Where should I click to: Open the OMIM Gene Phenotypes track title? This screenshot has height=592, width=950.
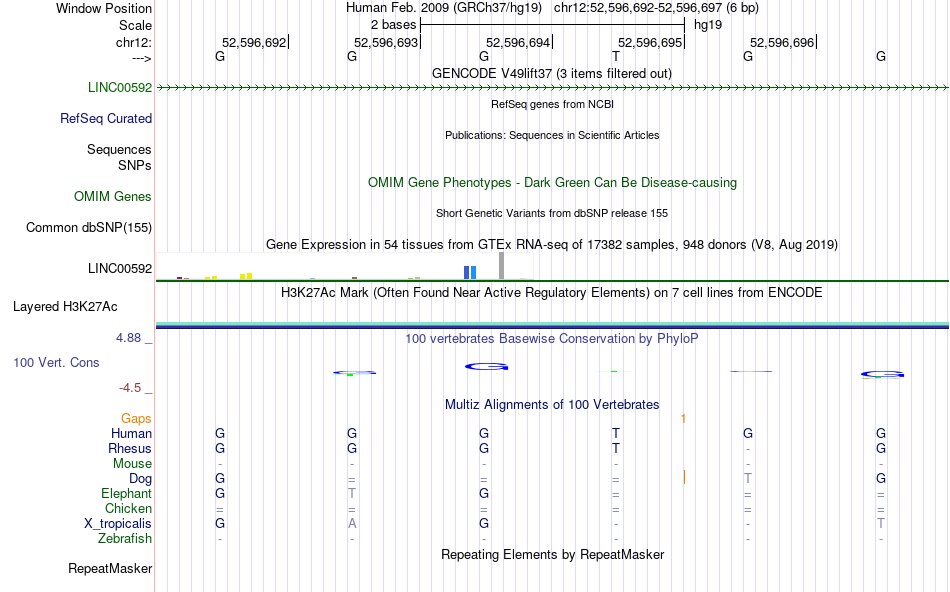click(x=552, y=182)
